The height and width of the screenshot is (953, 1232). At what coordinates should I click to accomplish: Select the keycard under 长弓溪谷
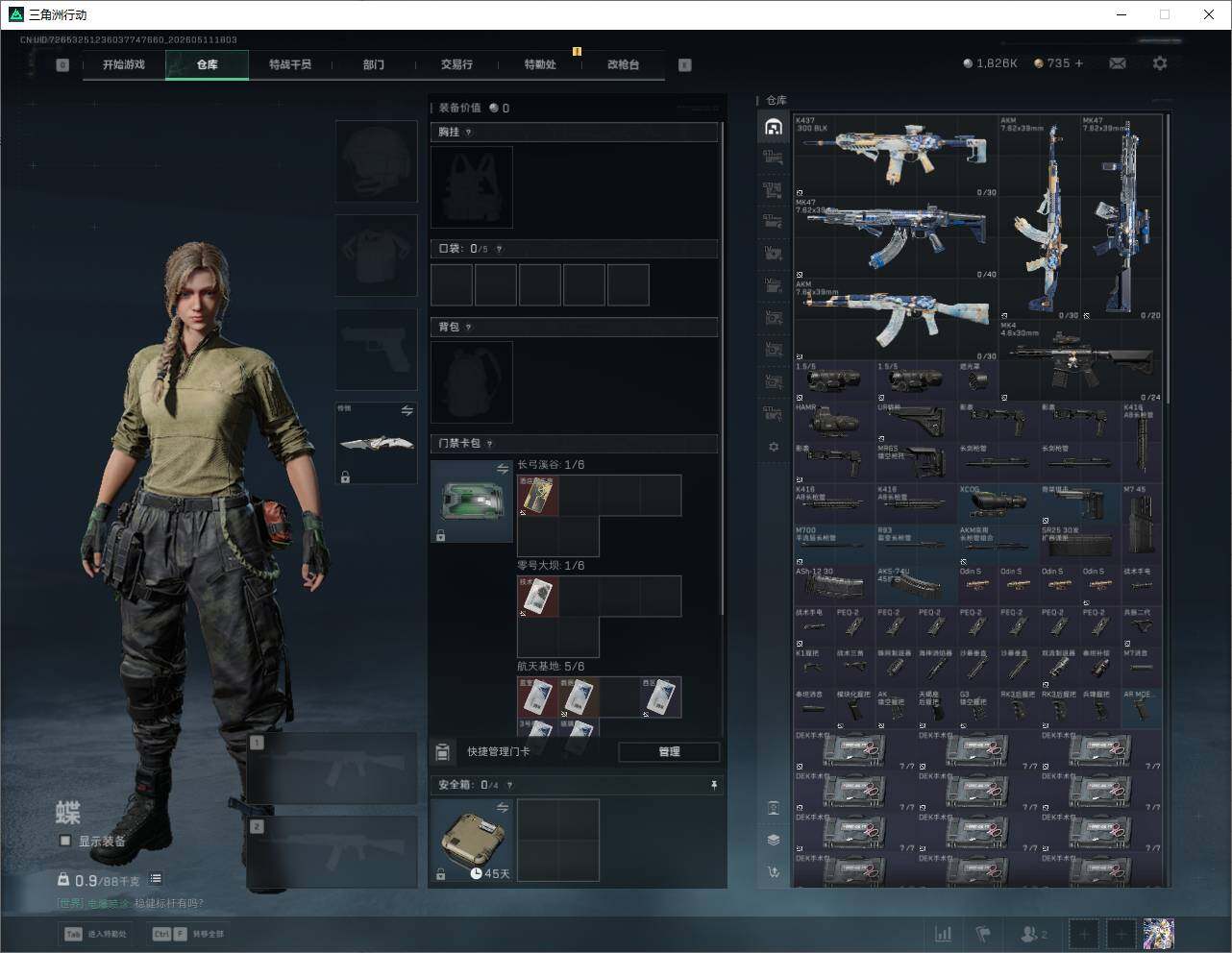[x=538, y=496]
